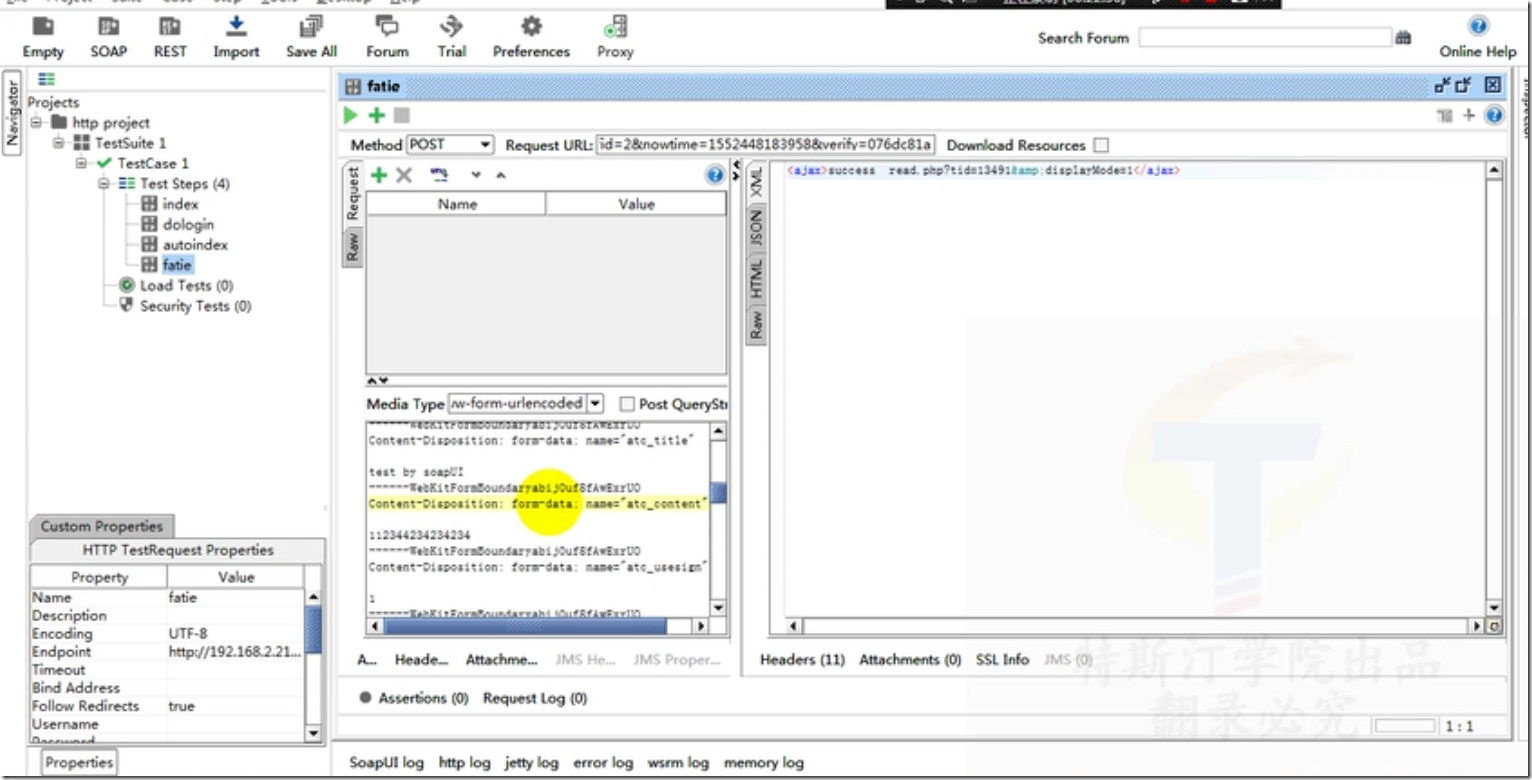Submit request with green play button
The width and height of the screenshot is (1532, 780).
click(351, 116)
